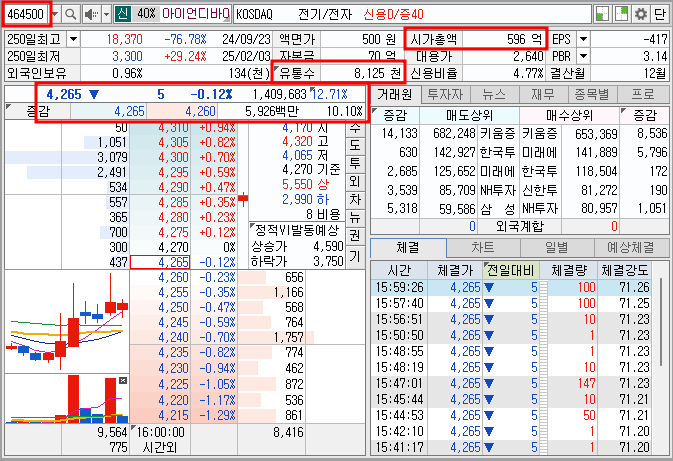Click bid price 4,215 in order book
This screenshot has width=673, height=461.
pyautogui.click(x=173, y=416)
